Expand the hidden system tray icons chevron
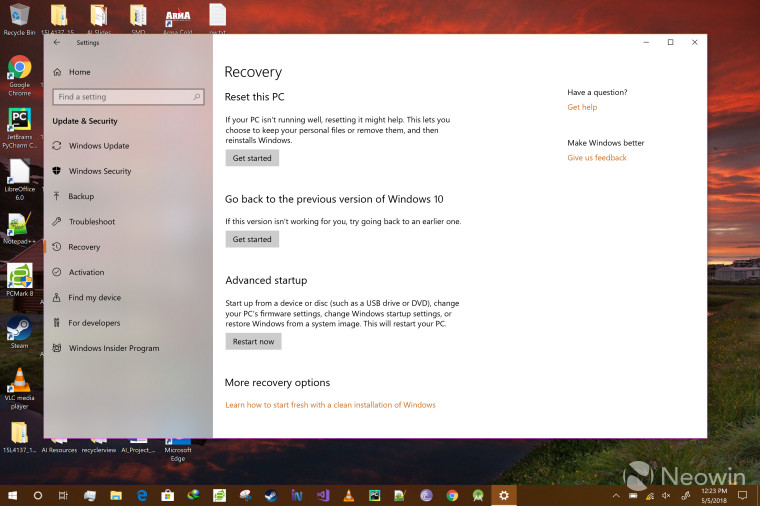This screenshot has width=760, height=506. pyautogui.click(x=616, y=495)
